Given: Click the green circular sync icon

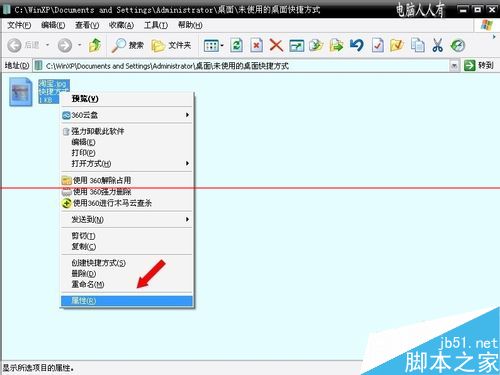Looking at the screenshot, I should pos(458,45).
